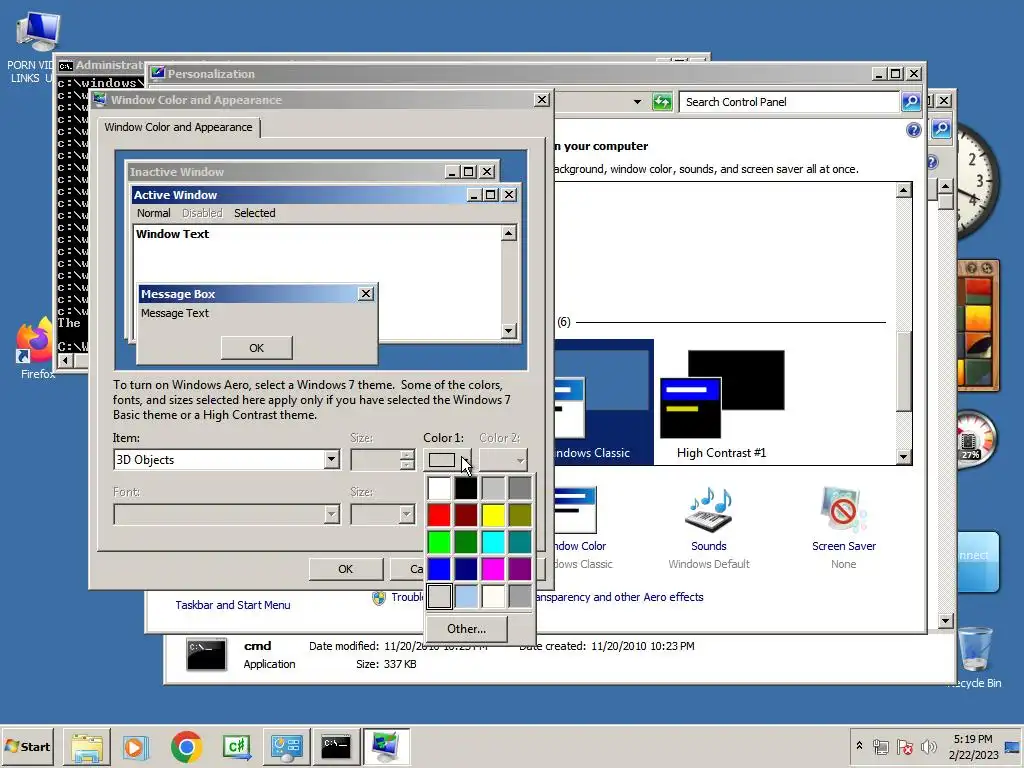Pick the light gray (silver) swatch in the top row
Viewport: 1024px width, 768px height.
click(x=494, y=488)
